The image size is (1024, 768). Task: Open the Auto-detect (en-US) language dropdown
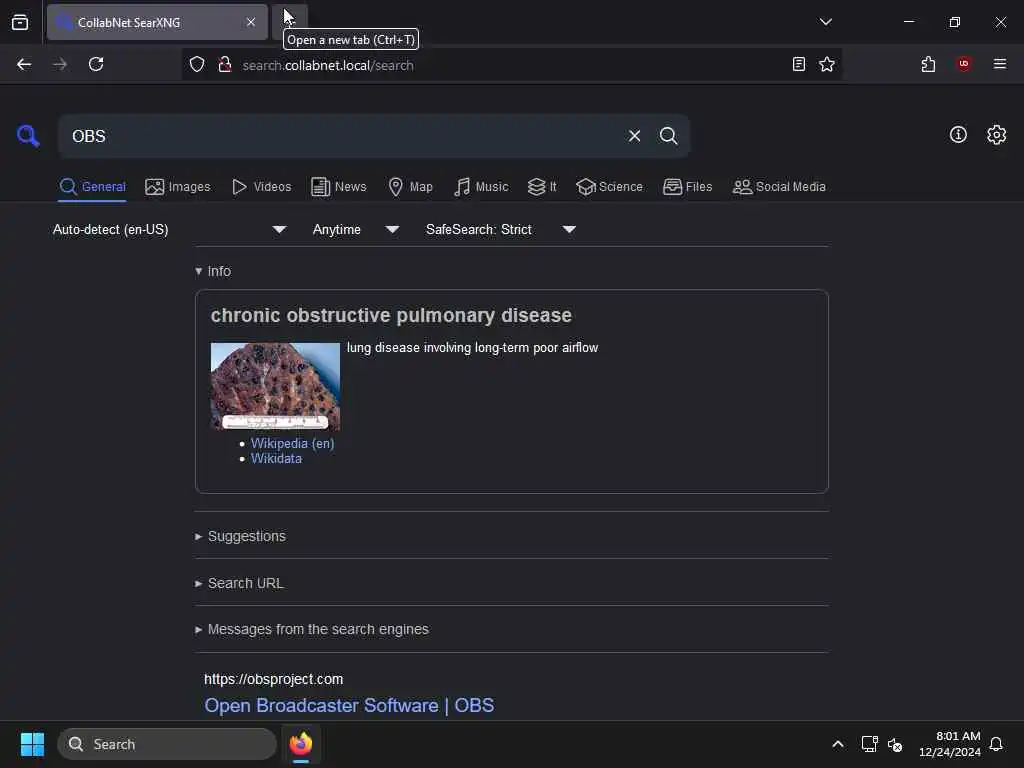[x=170, y=229]
